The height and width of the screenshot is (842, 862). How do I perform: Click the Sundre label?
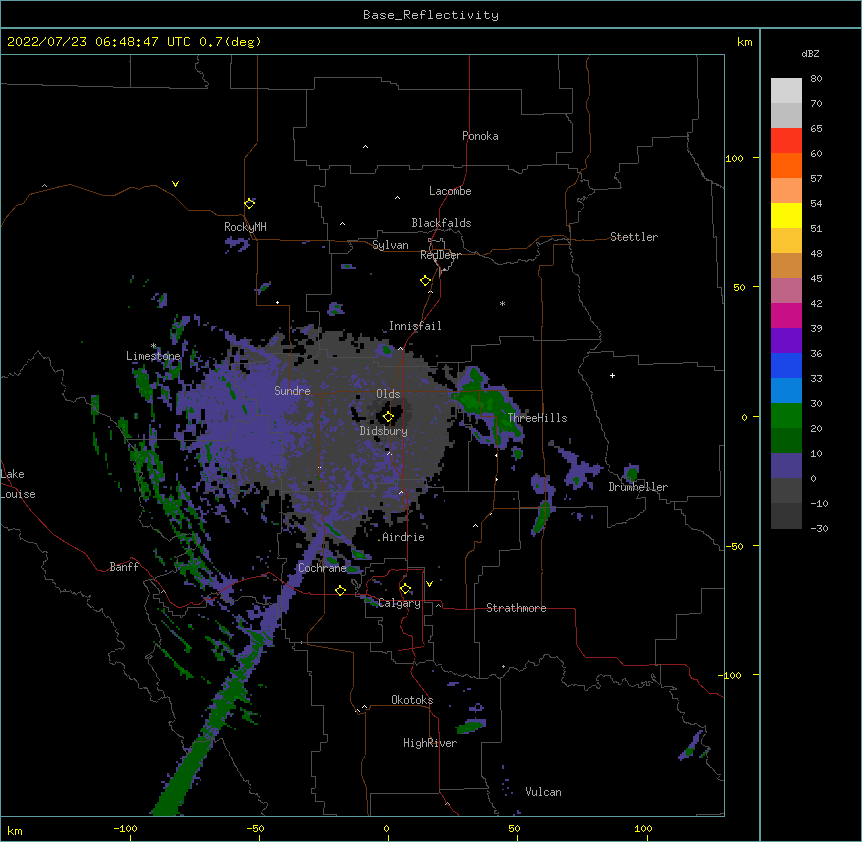[292, 391]
